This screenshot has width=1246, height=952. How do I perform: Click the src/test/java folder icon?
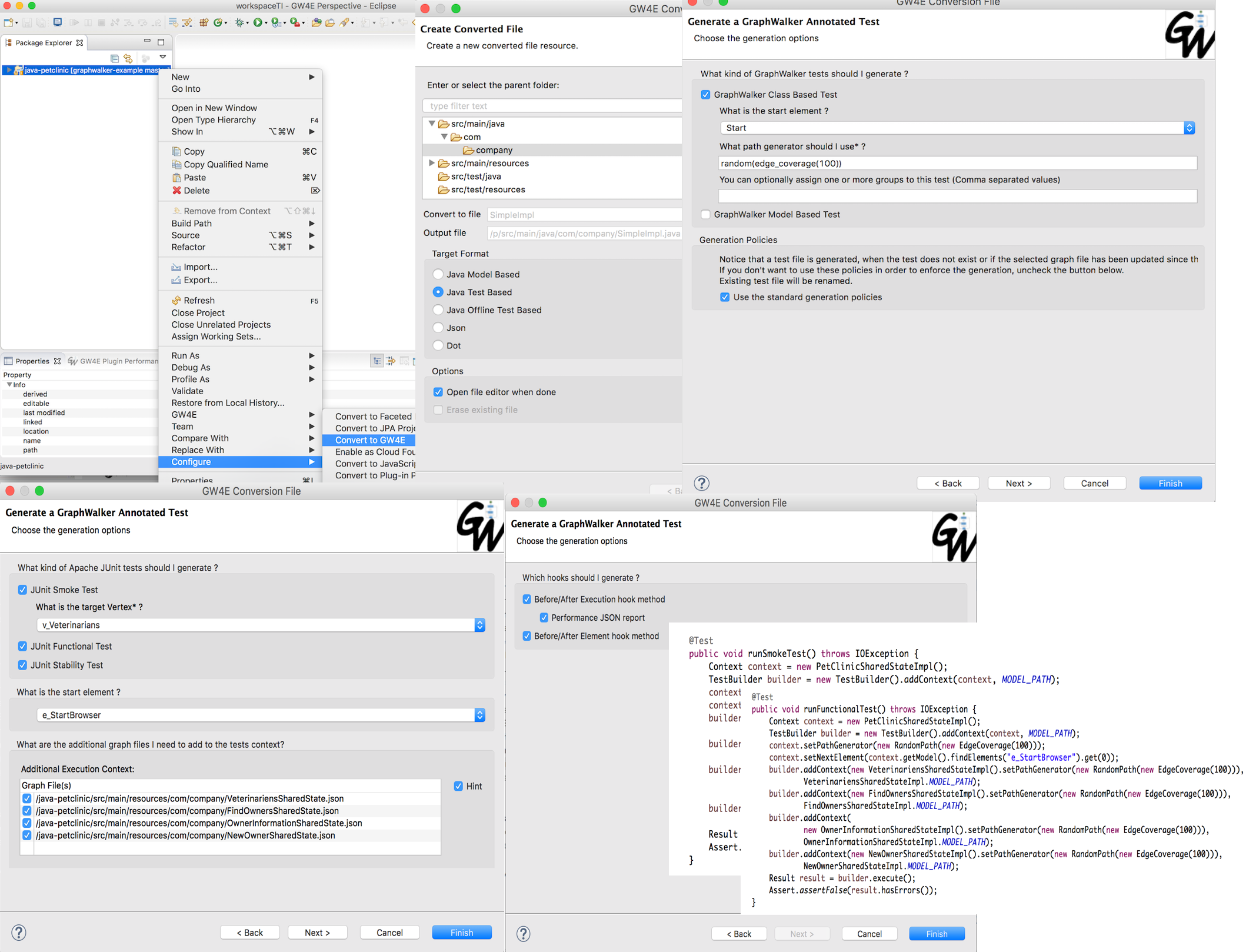(x=444, y=177)
